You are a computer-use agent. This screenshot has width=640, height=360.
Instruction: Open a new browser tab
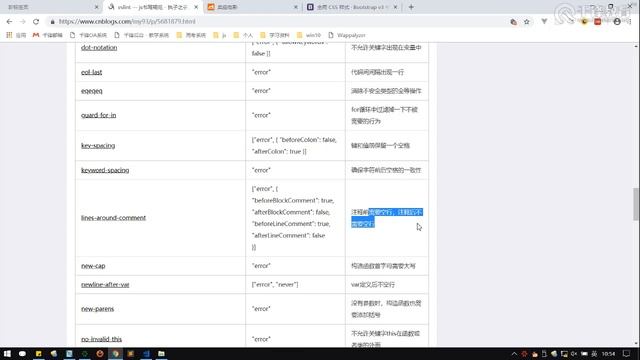point(411,7)
